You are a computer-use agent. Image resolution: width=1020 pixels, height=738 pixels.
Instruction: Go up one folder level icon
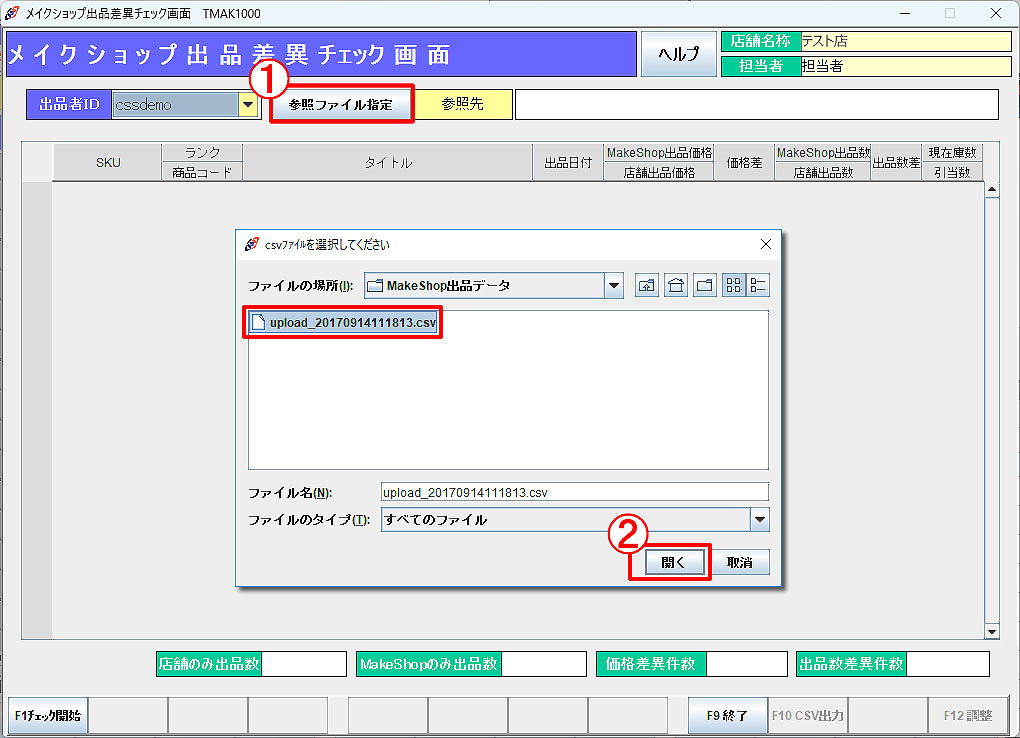647,285
